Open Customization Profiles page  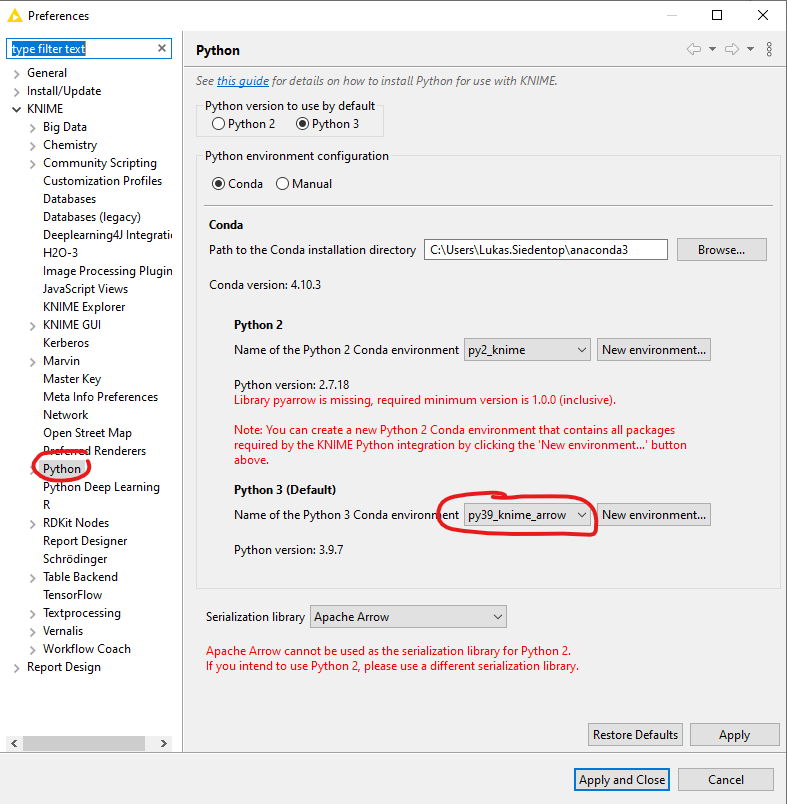(x=102, y=180)
